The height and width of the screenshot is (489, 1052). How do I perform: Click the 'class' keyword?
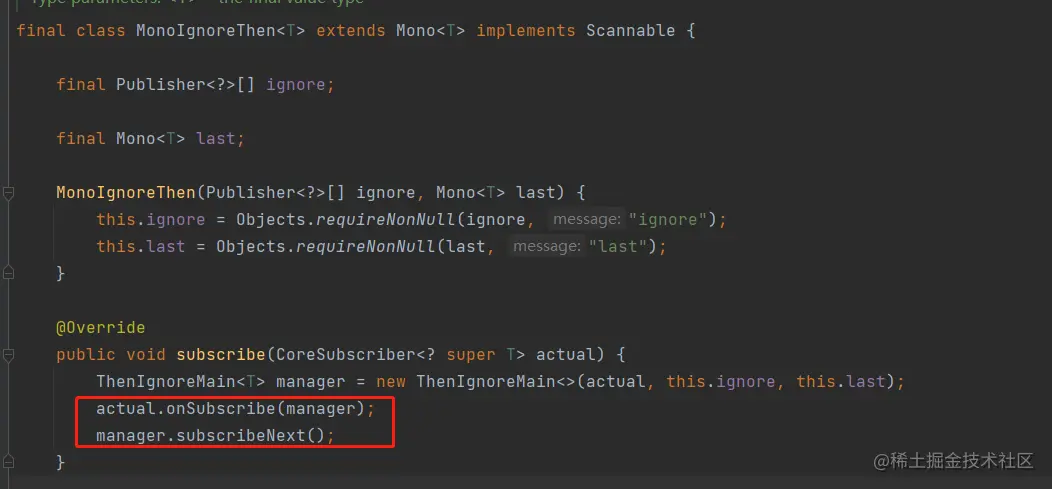(101, 31)
